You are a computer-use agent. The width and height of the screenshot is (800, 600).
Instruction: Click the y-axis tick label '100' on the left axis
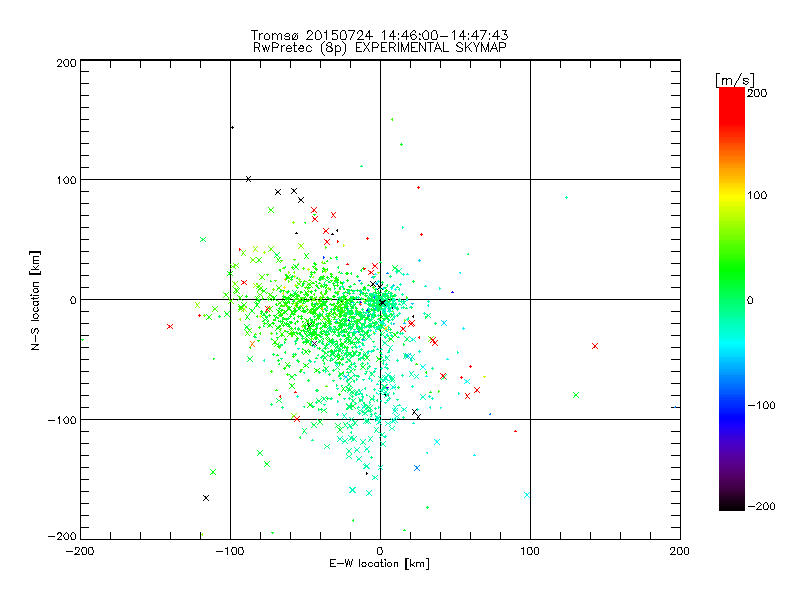(66, 180)
